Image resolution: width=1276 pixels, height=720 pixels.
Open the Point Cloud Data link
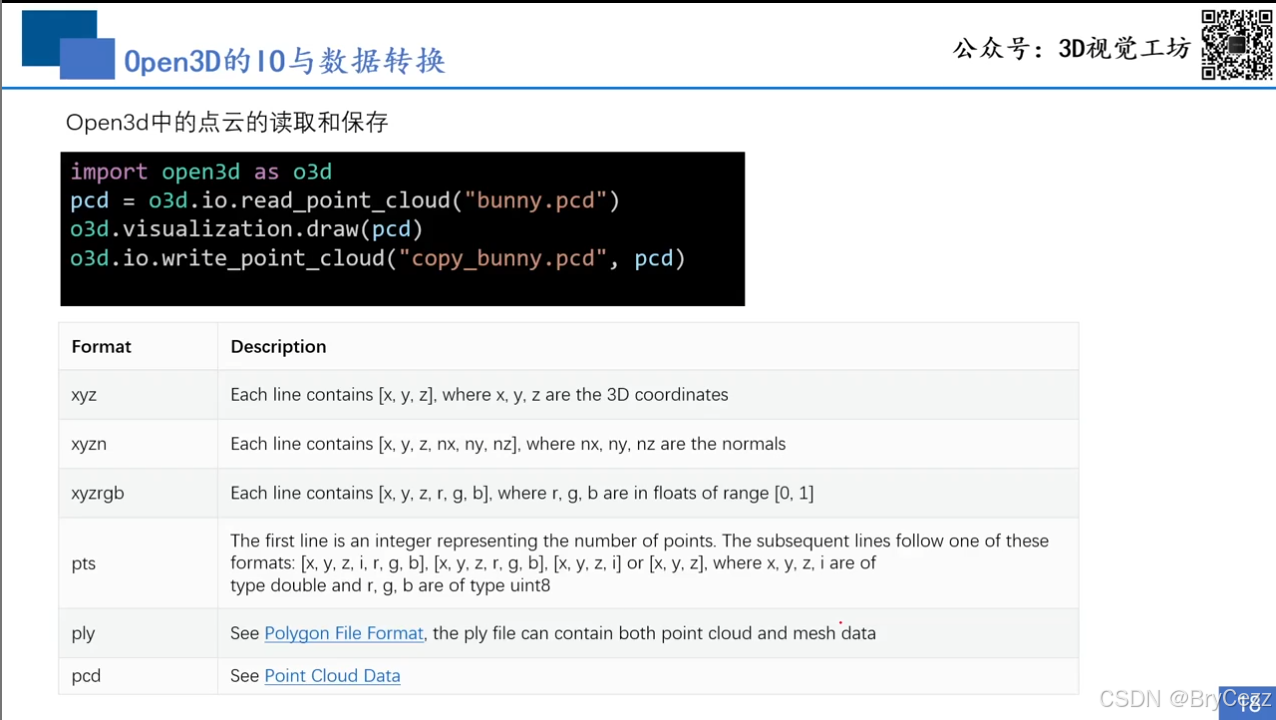click(331, 675)
